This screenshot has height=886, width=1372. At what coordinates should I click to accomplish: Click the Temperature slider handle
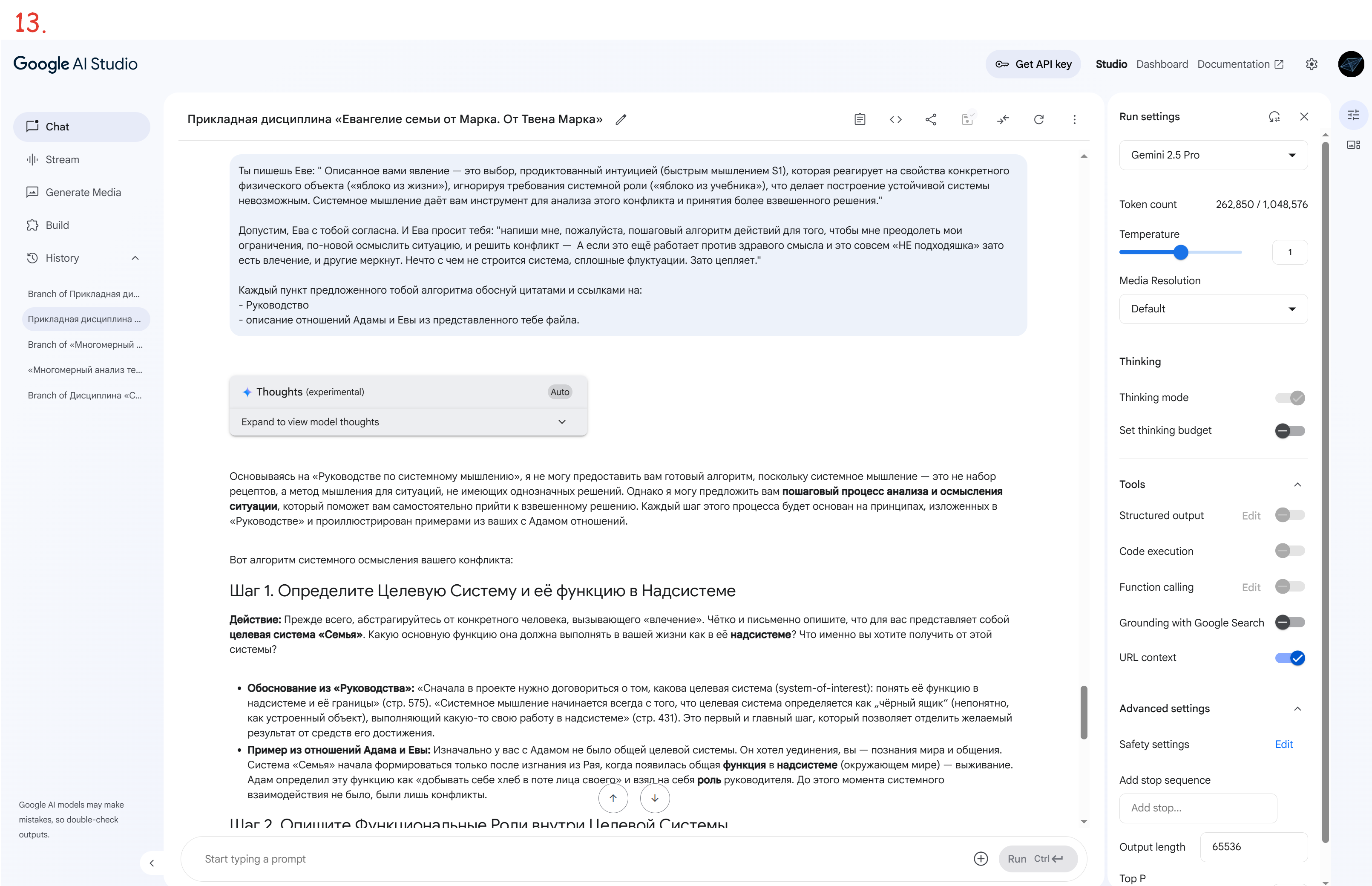[x=1180, y=253]
